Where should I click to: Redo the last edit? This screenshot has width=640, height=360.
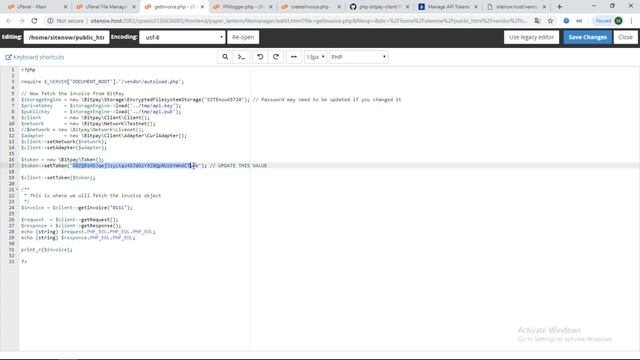[x=276, y=57]
